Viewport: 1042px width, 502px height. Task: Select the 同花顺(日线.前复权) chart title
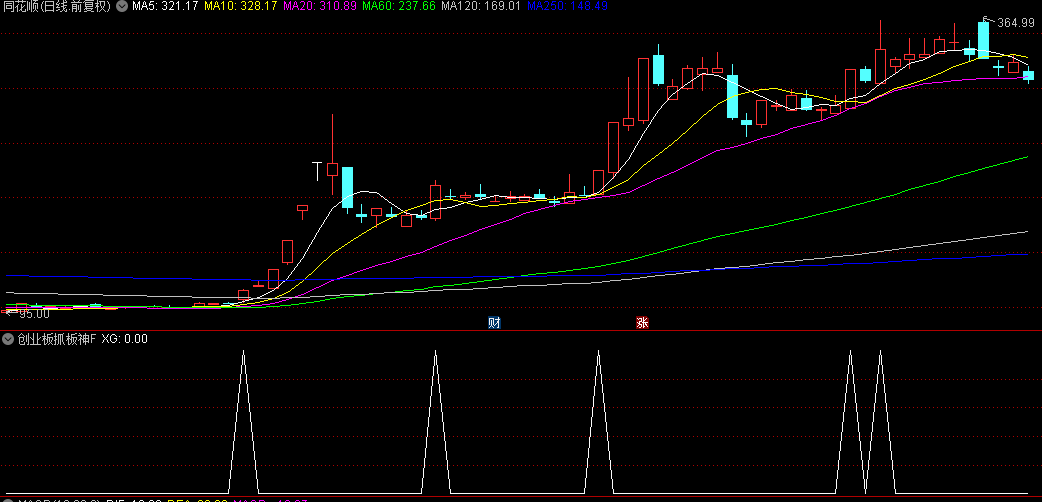pyautogui.click(x=57, y=7)
